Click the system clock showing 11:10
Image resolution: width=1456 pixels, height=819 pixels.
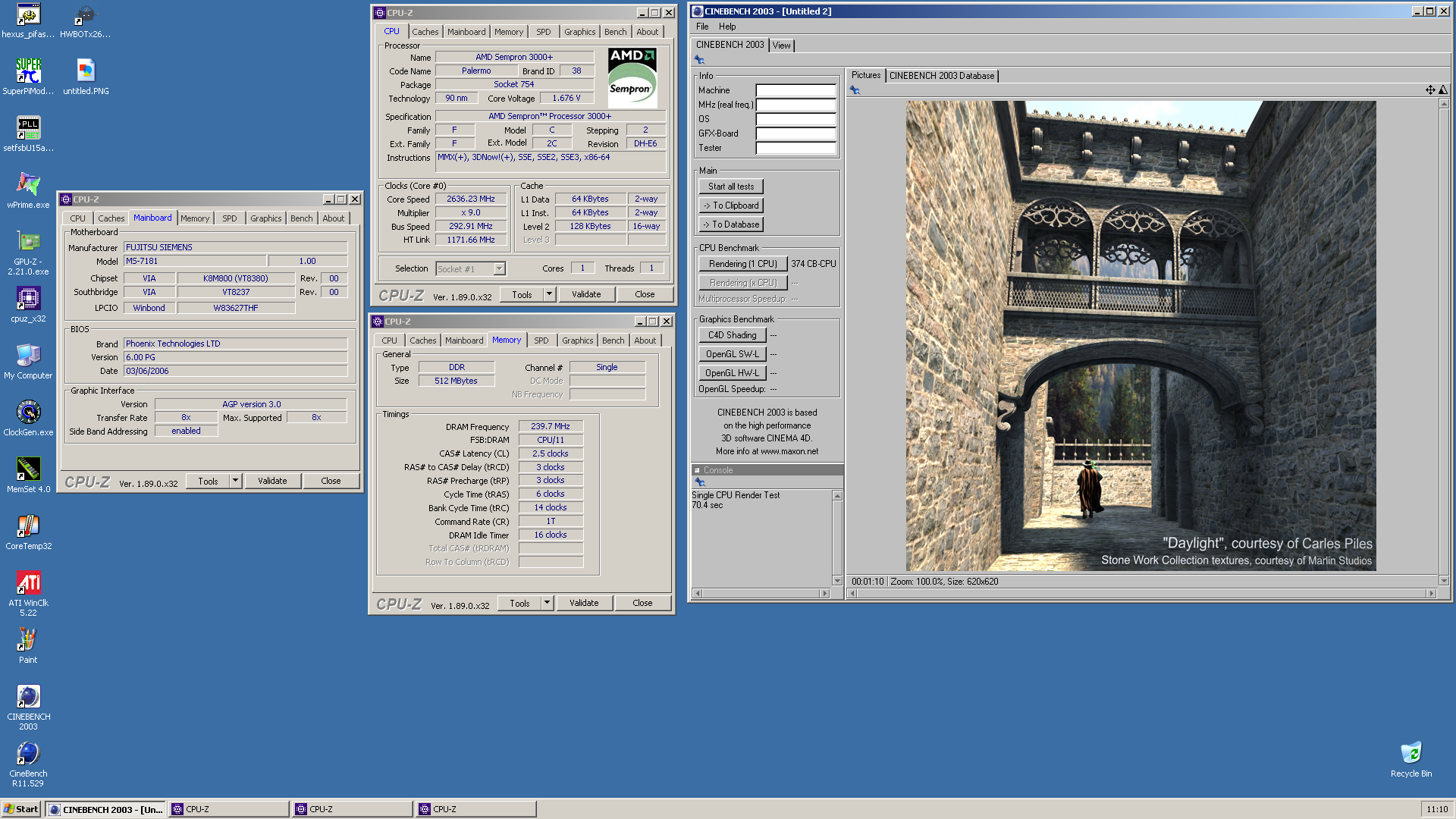pyautogui.click(x=1436, y=809)
